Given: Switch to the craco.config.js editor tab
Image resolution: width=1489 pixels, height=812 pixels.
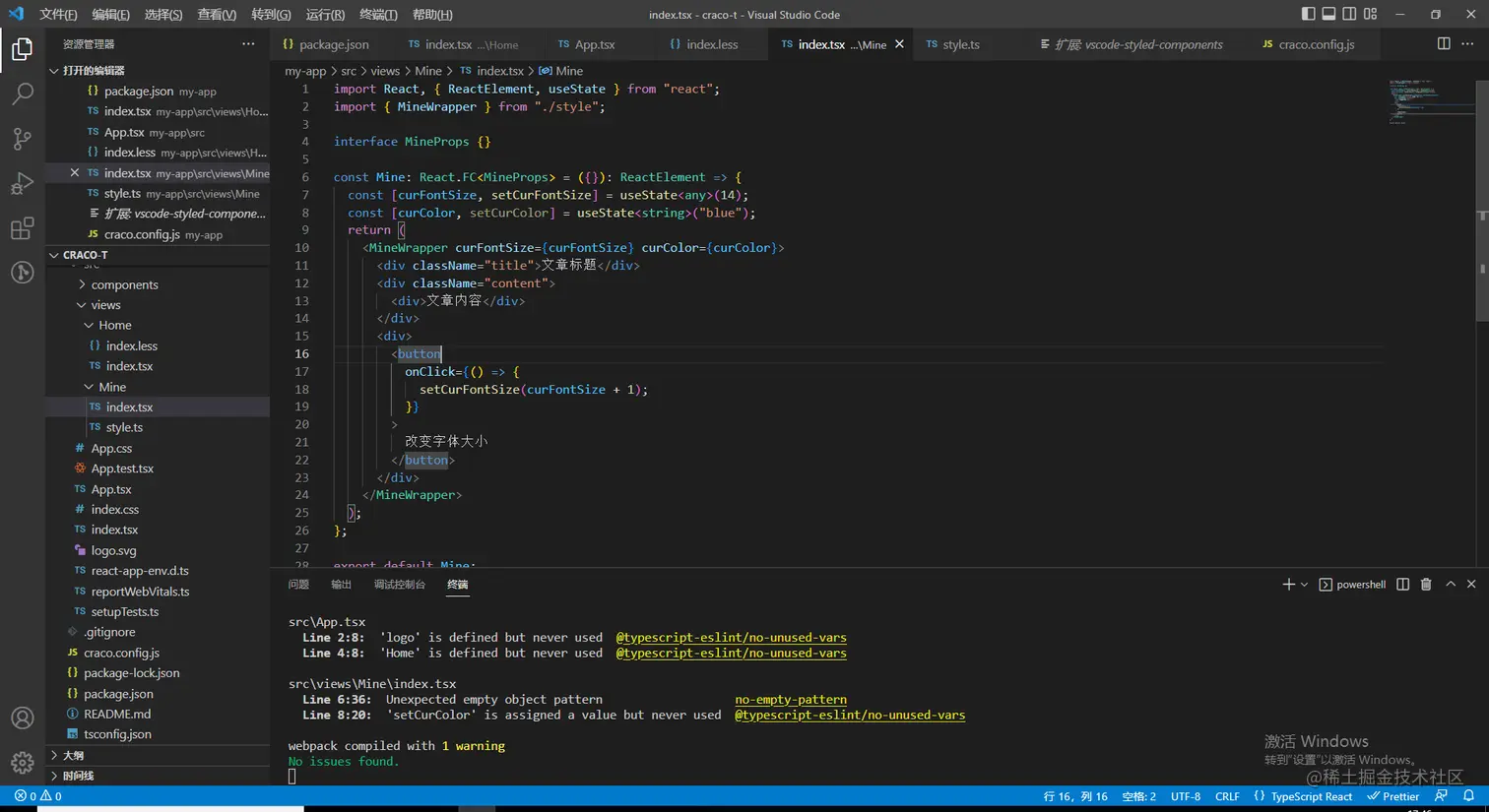Looking at the screenshot, I should [x=1316, y=44].
